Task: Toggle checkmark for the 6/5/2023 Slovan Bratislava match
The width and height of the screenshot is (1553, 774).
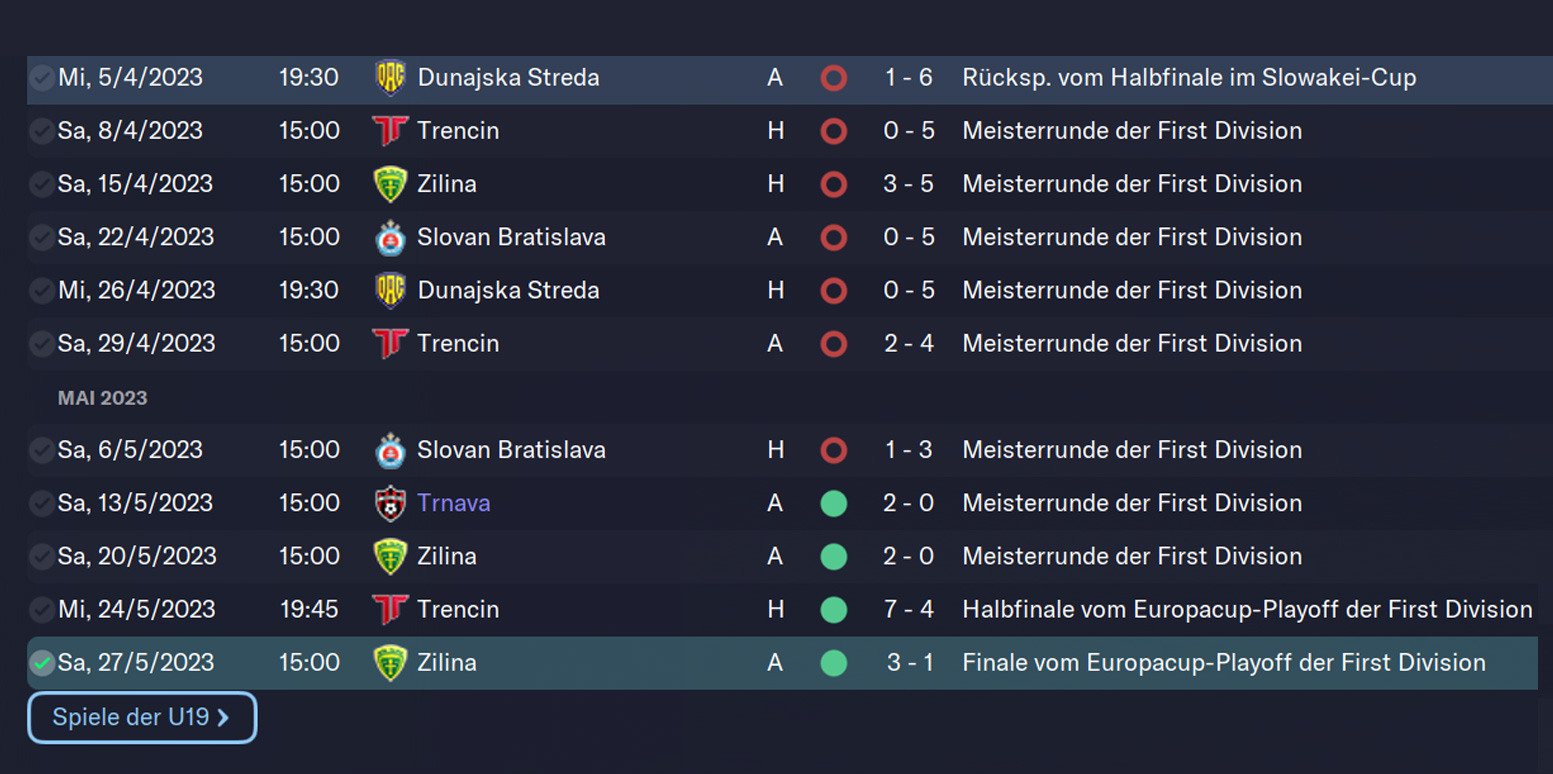Action: (x=42, y=451)
